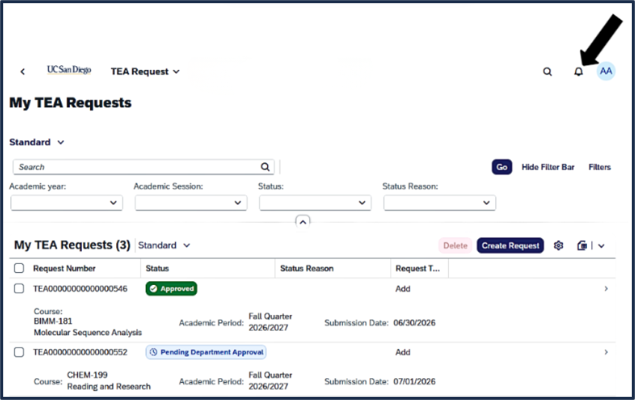Click request number TEA00000000000000552
635x400 pixels.
pyautogui.click(x=80, y=352)
